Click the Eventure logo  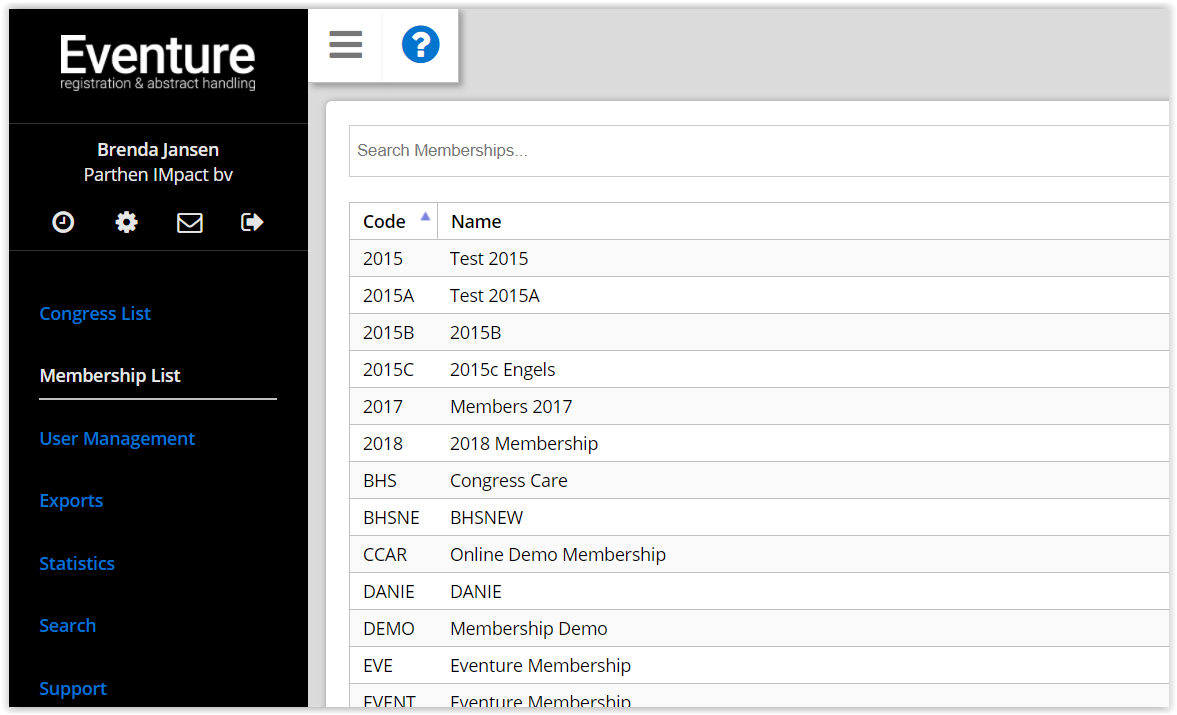point(158,62)
